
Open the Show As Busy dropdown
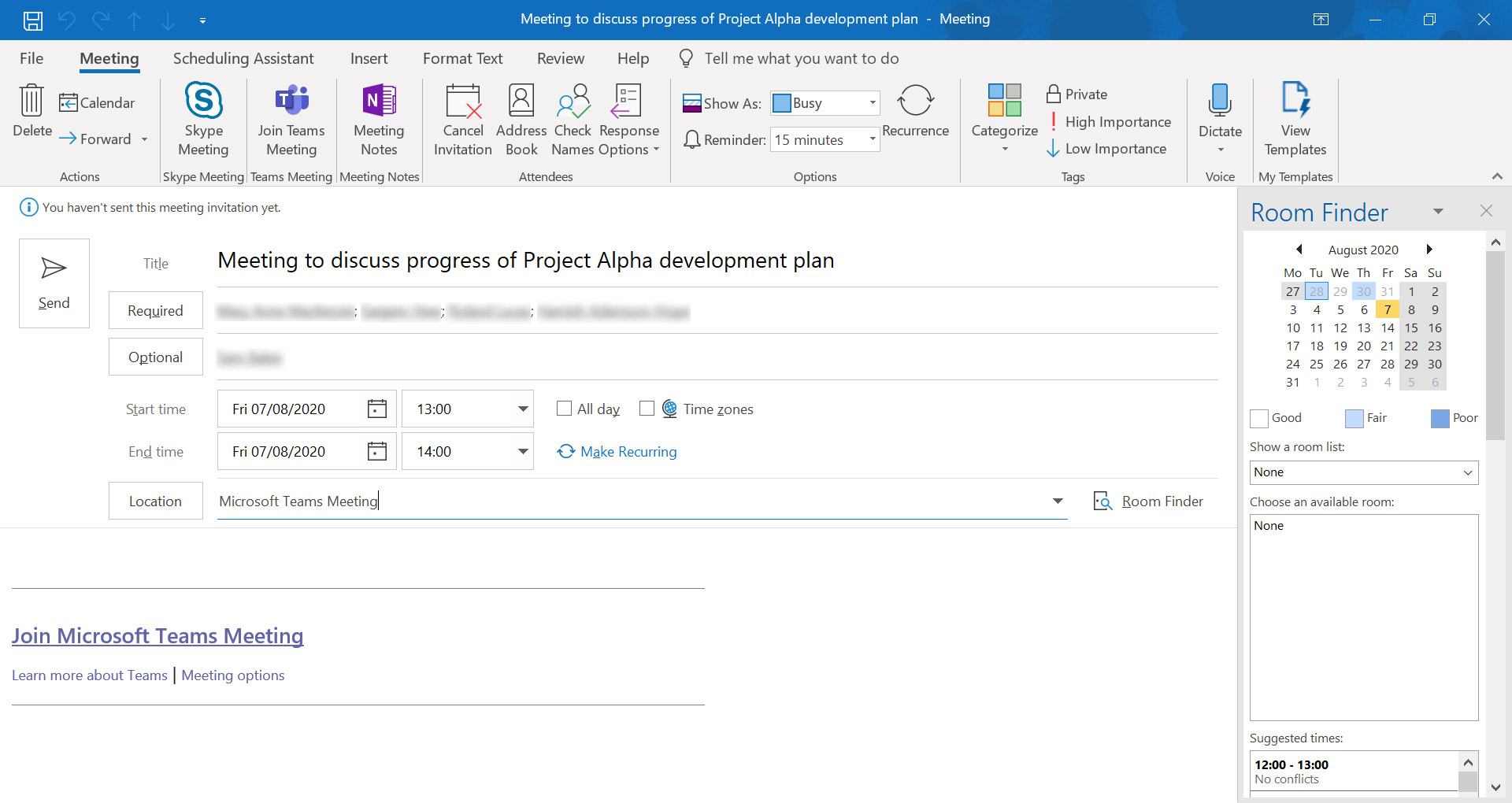click(872, 103)
